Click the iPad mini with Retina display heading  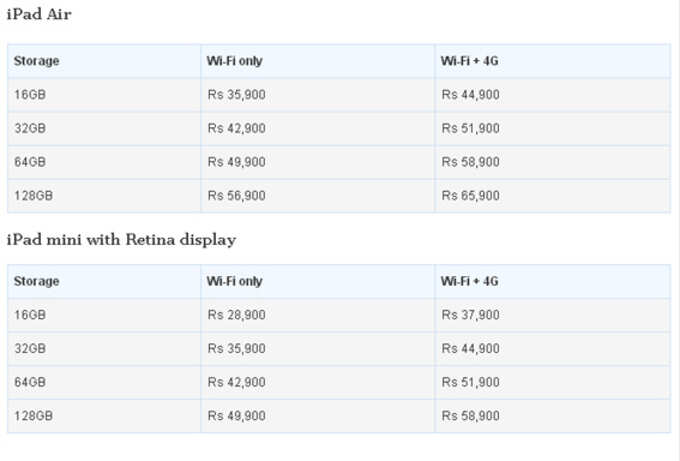(x=121, y=239)
